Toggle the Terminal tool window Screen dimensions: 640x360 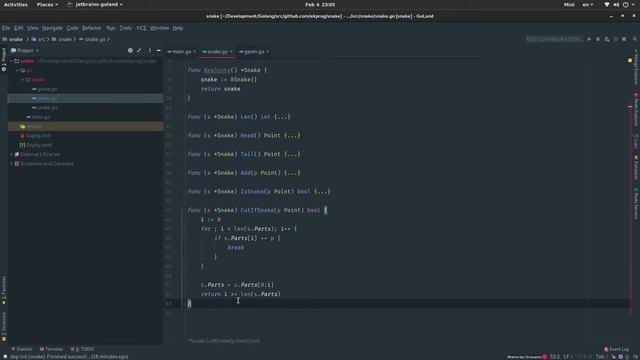click(51, 349)
